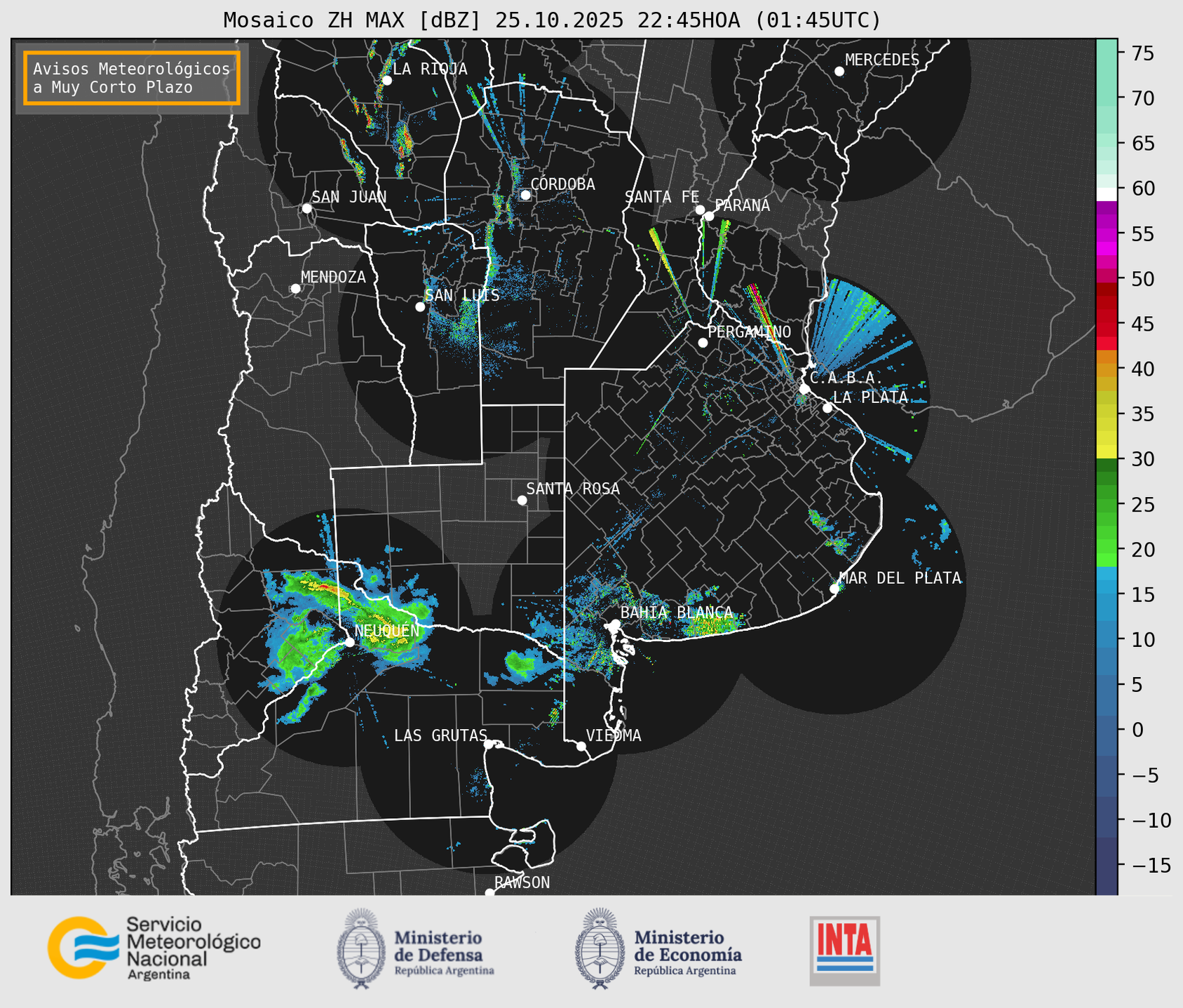The image size is (1183, 1008).
Task: Click the Neuquén city marker dot
Action: 349,642
